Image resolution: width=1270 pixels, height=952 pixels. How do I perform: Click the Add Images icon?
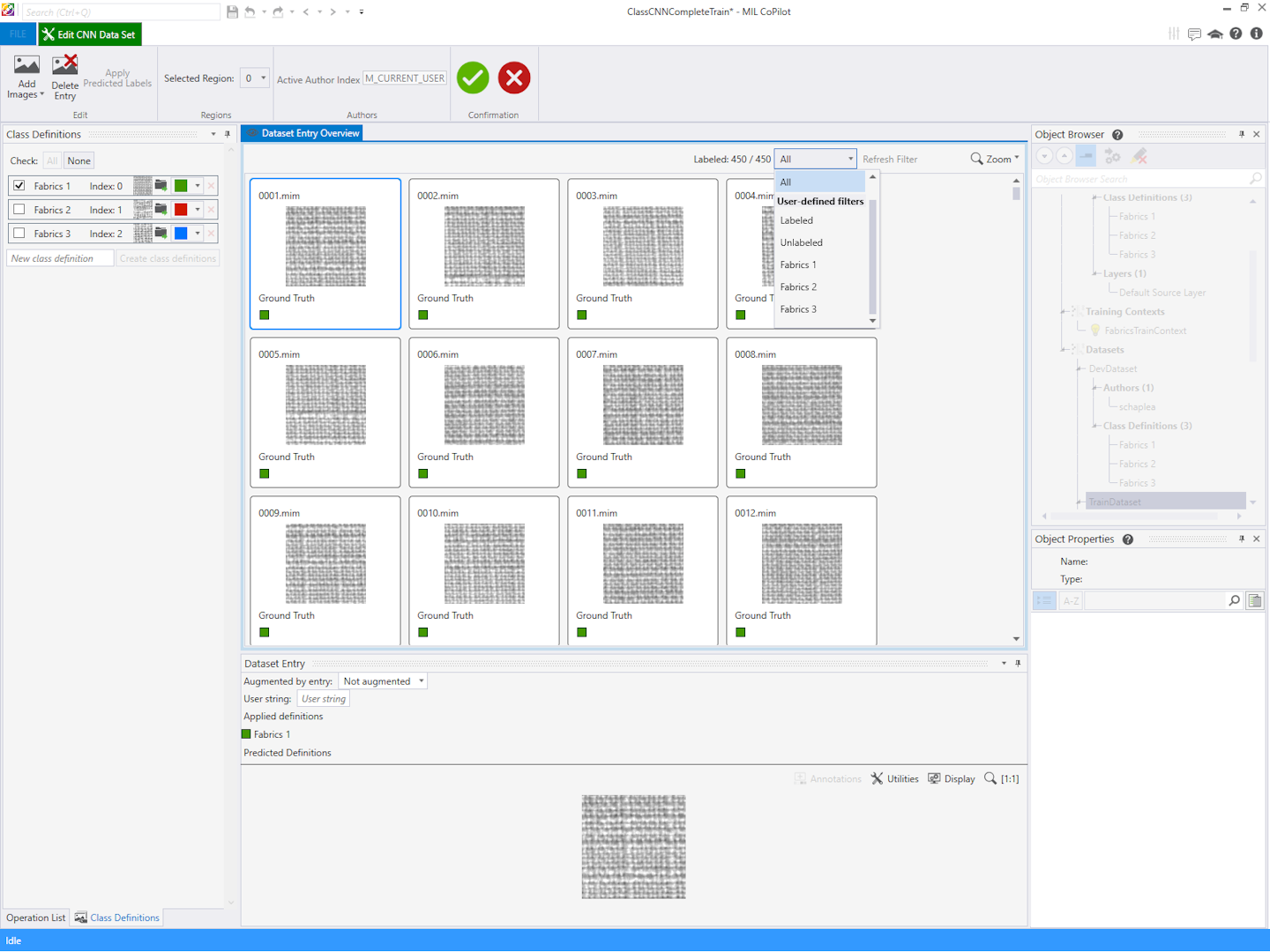click(26, 67)
